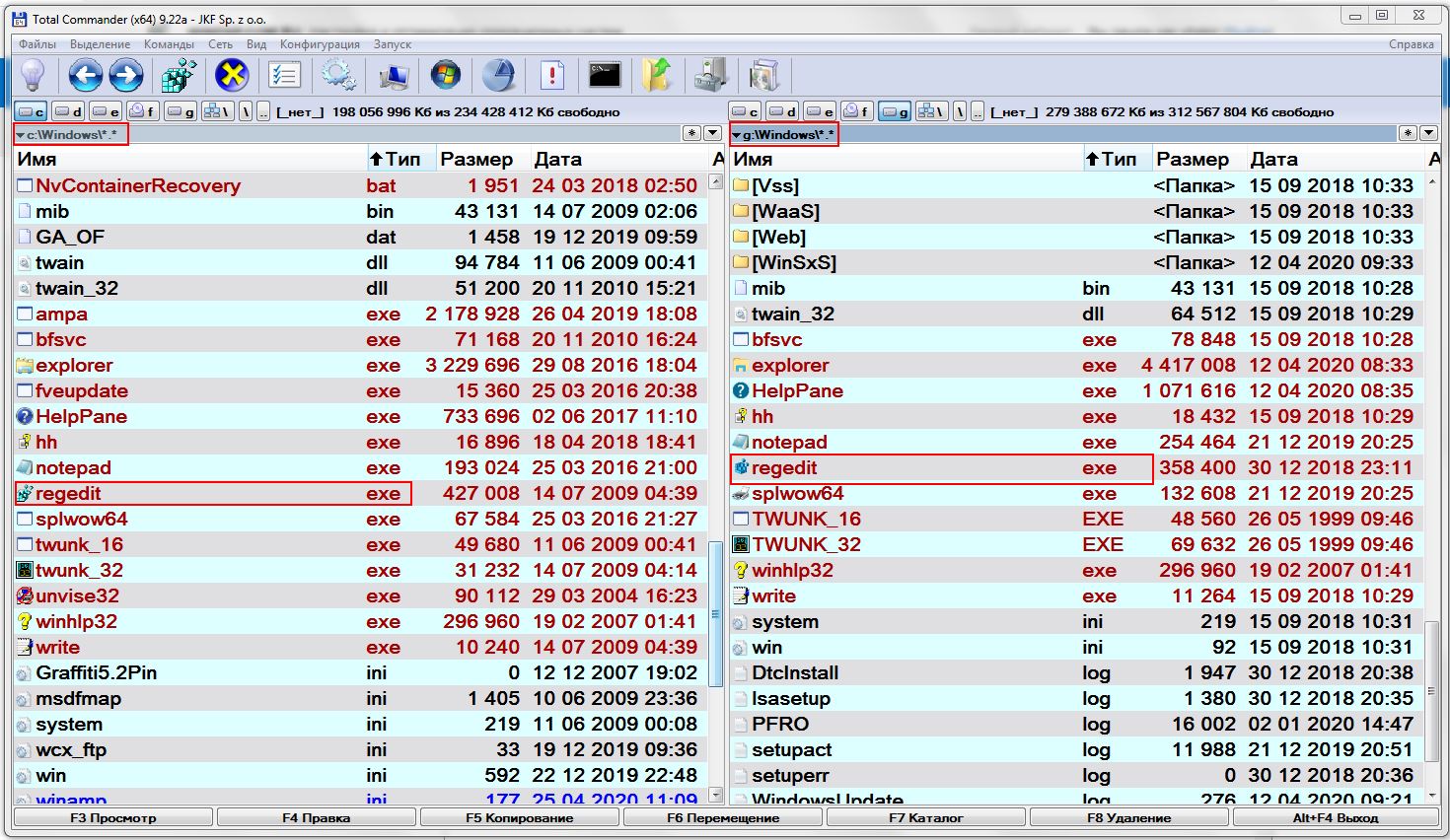
Task: Open right panel favorites asterisk button
Action: coord(1409,133)
